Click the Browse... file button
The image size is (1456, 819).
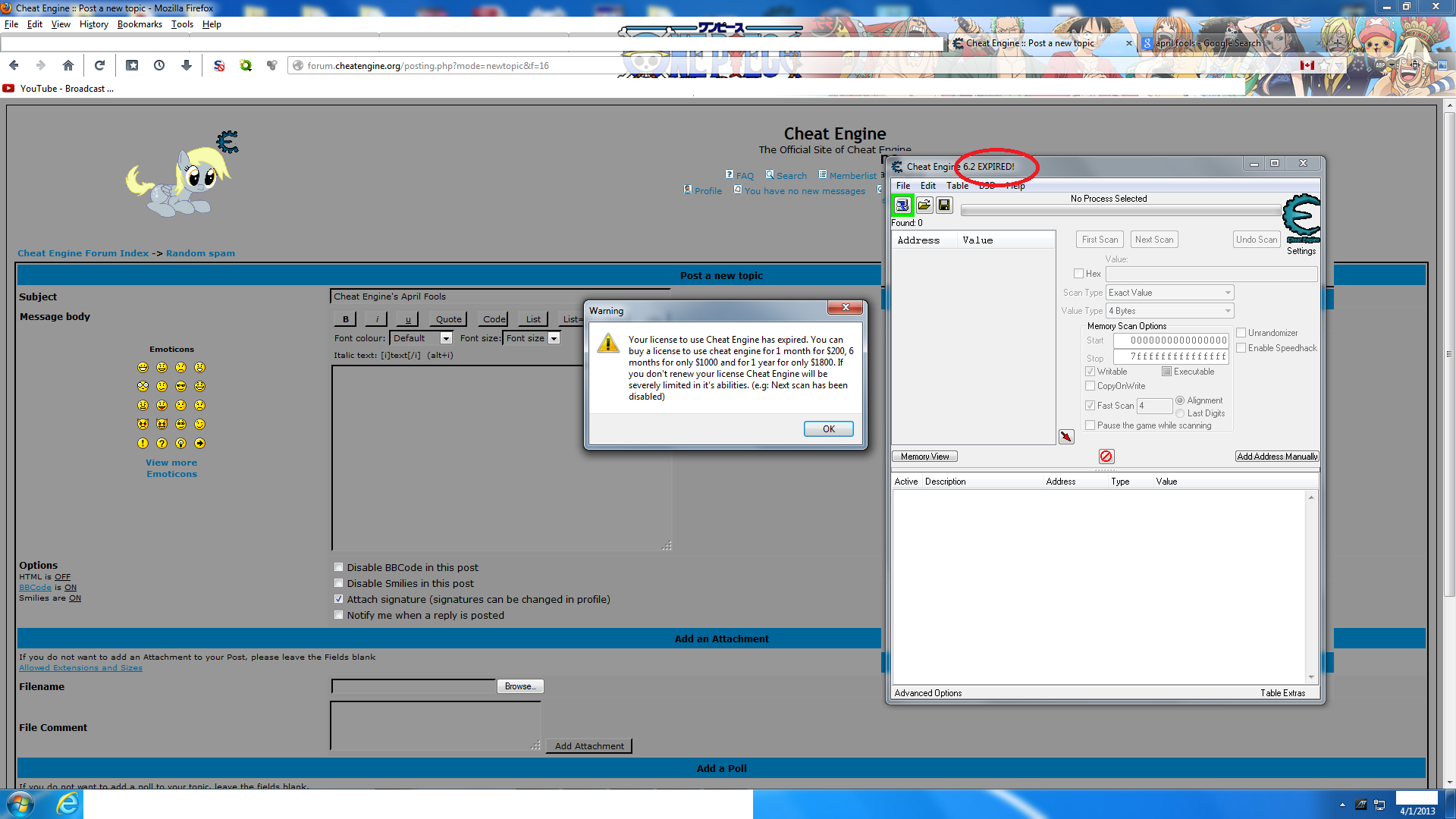[x=520, y=686]
